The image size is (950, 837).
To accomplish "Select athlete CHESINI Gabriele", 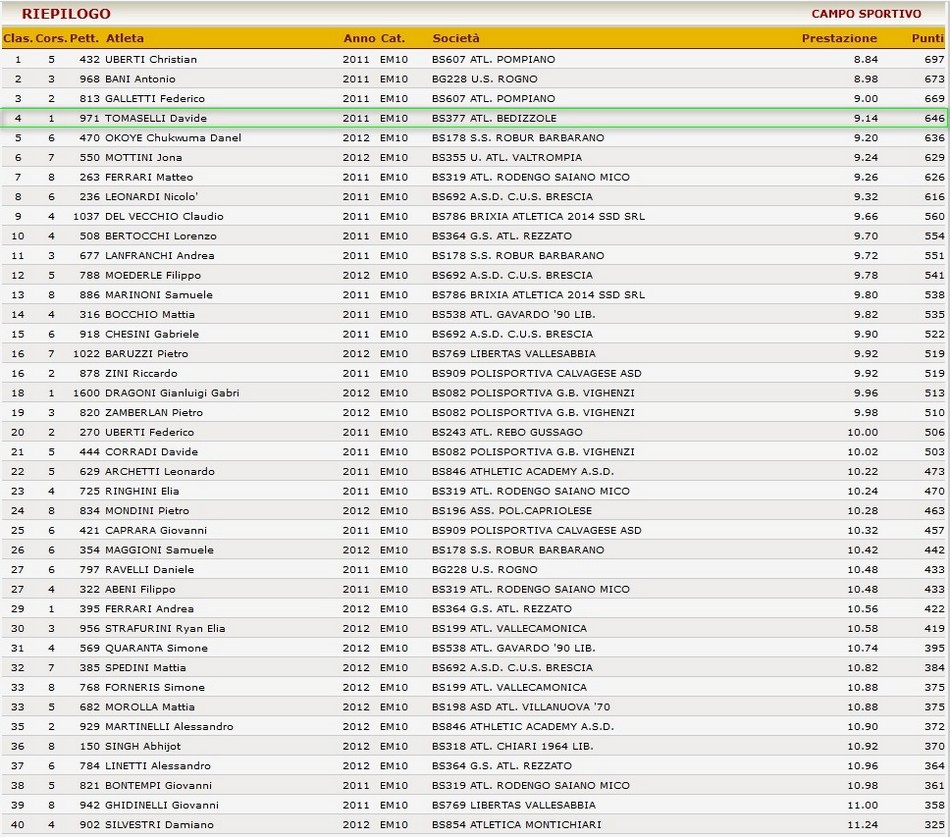I will click(152, 334).
